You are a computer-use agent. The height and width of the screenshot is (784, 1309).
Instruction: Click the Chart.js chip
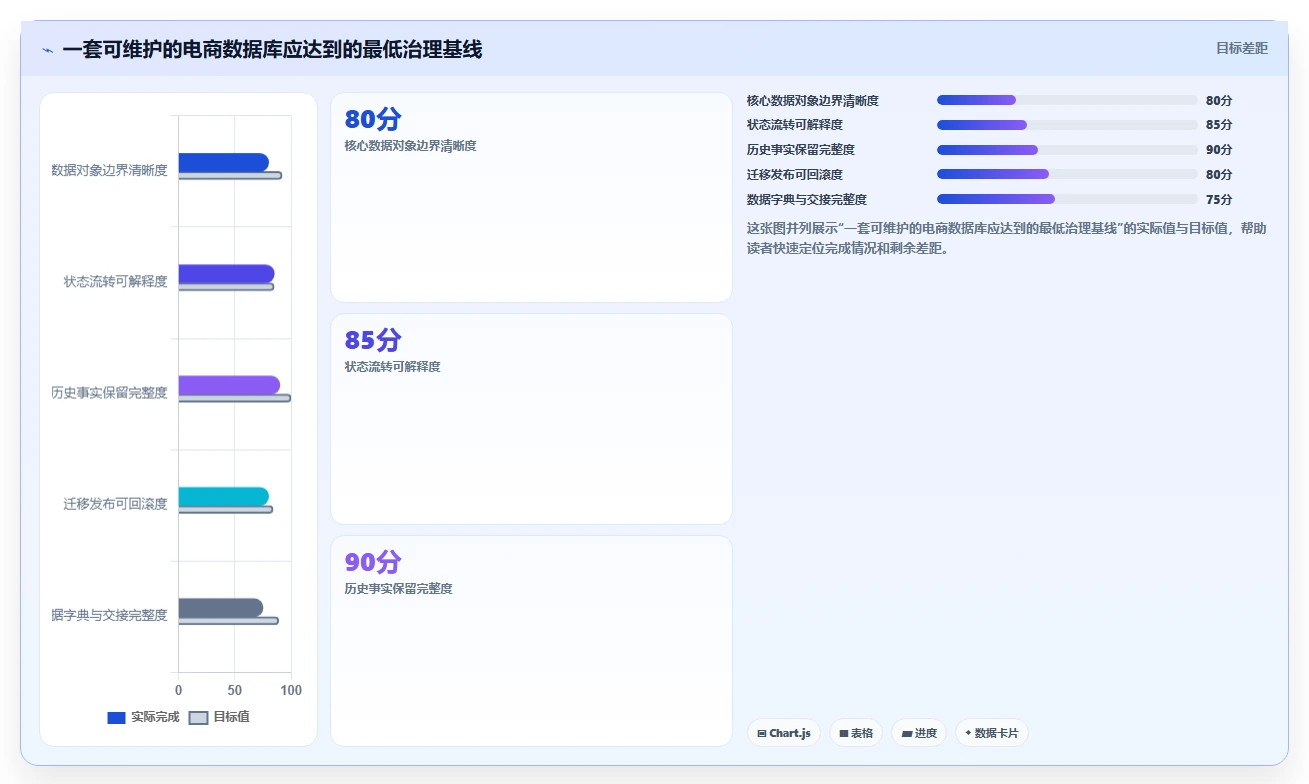pyautogui.click(x=784, y=733)
